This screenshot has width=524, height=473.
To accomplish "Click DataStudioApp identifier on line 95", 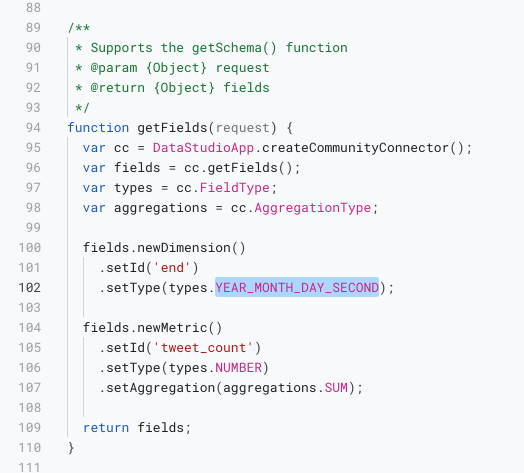I will pyautogui.click(x=203, y=148).
